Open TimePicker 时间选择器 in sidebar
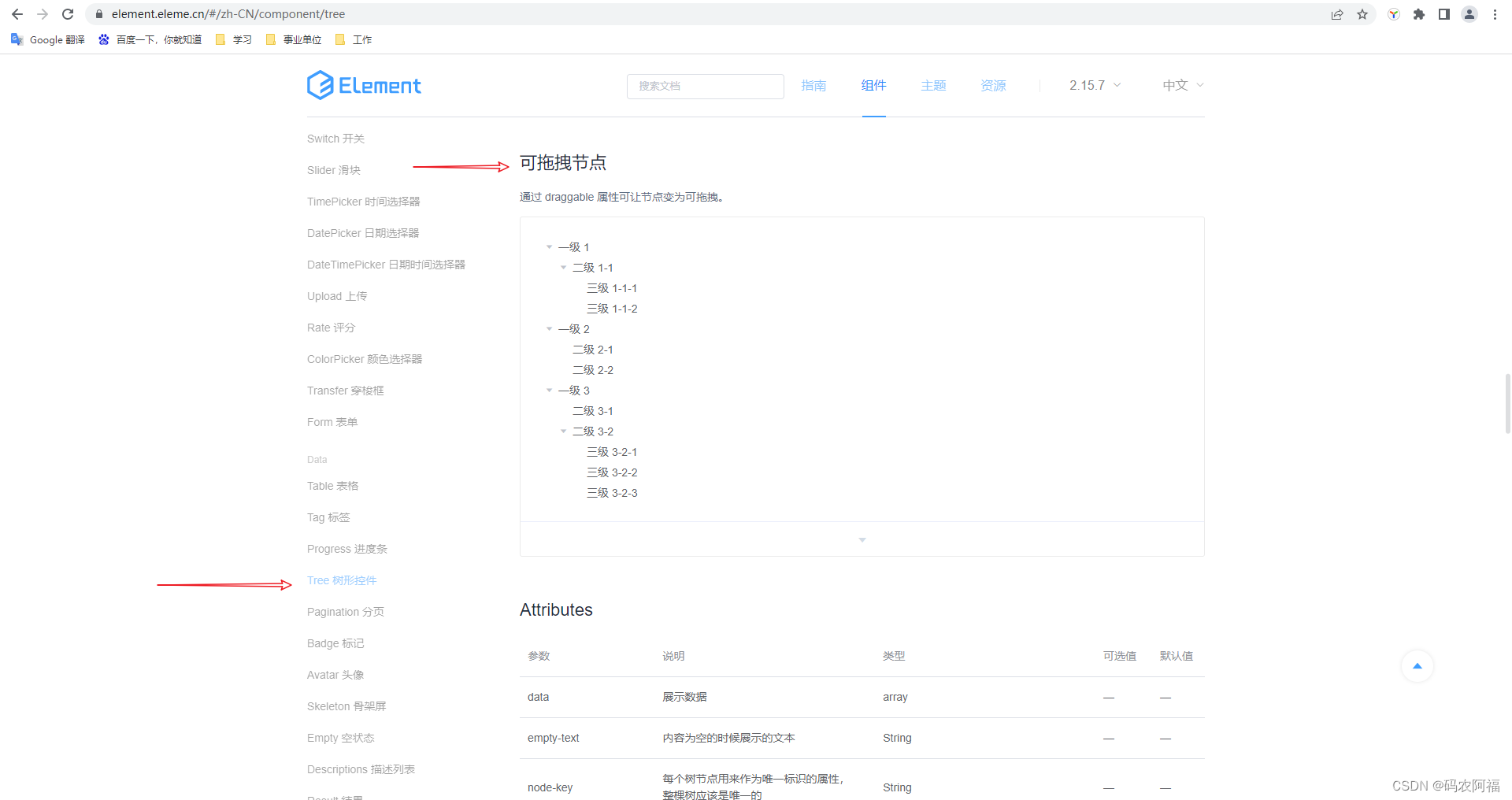 363,202
